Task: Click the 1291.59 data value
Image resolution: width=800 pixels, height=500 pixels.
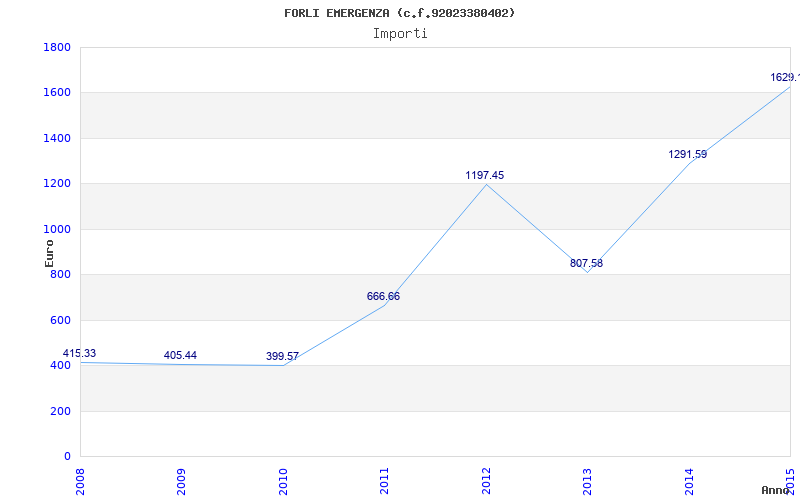Action: pyautogui.click(x=687, y=154)
